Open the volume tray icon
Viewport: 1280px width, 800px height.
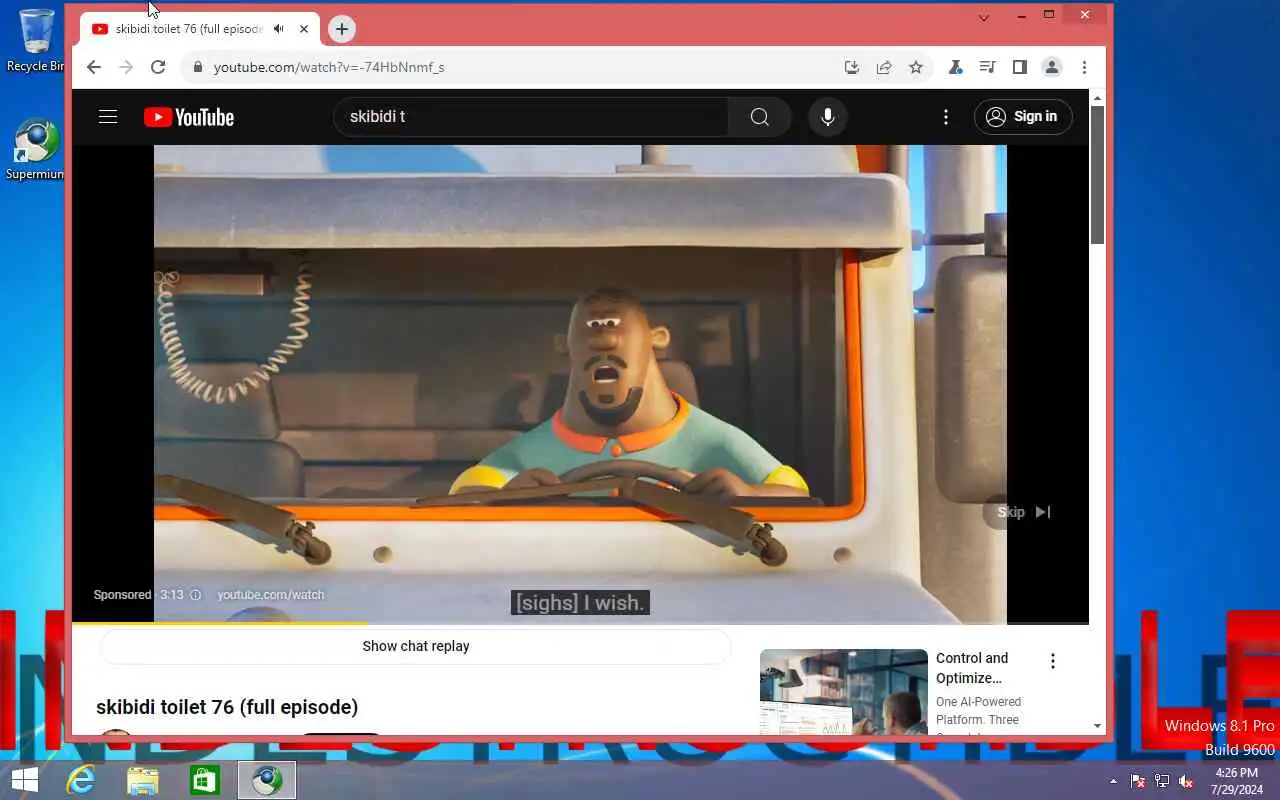coord(1186,781)
